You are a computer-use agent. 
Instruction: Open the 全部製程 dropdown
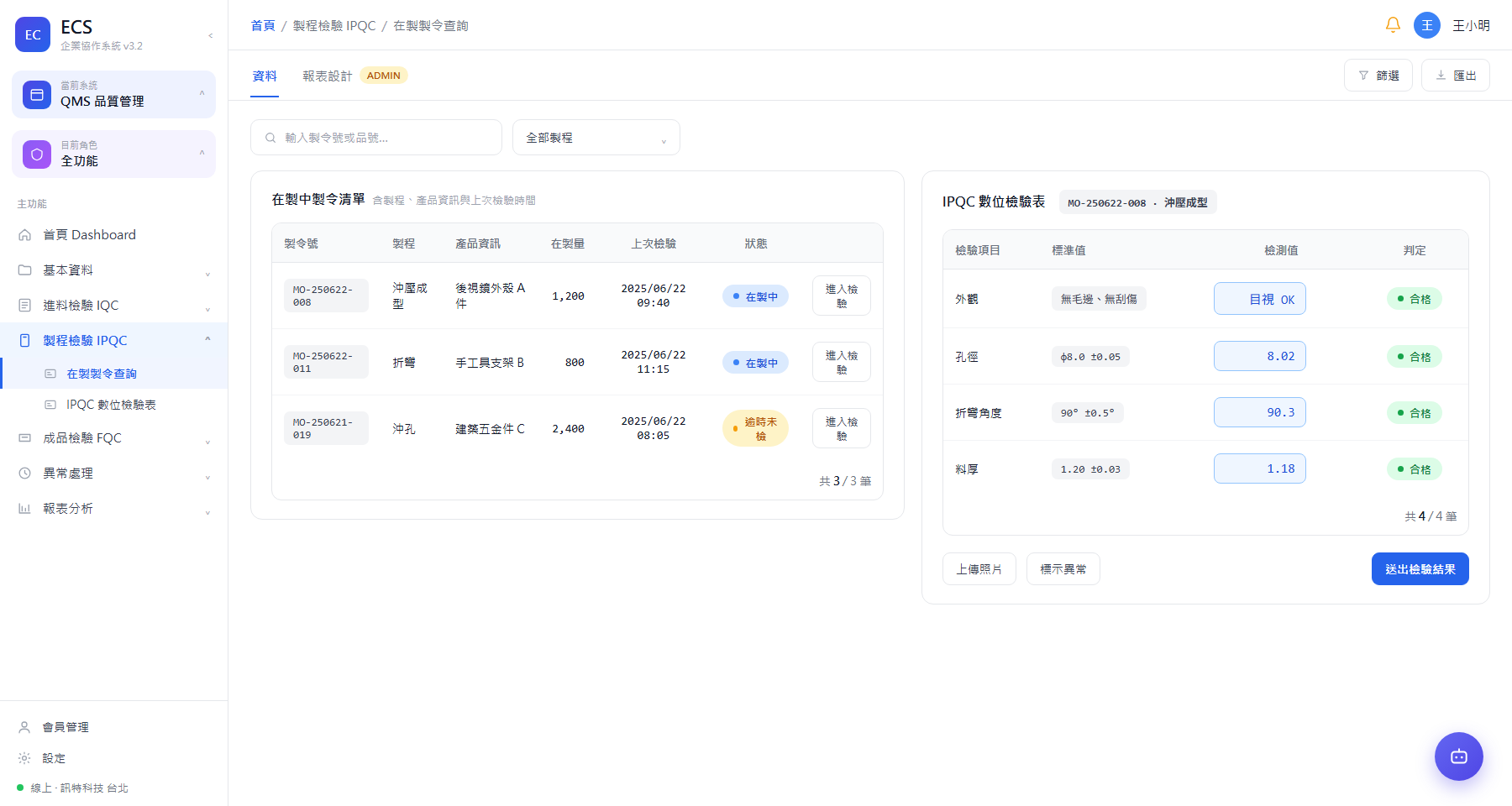click(x=596, y=138)
